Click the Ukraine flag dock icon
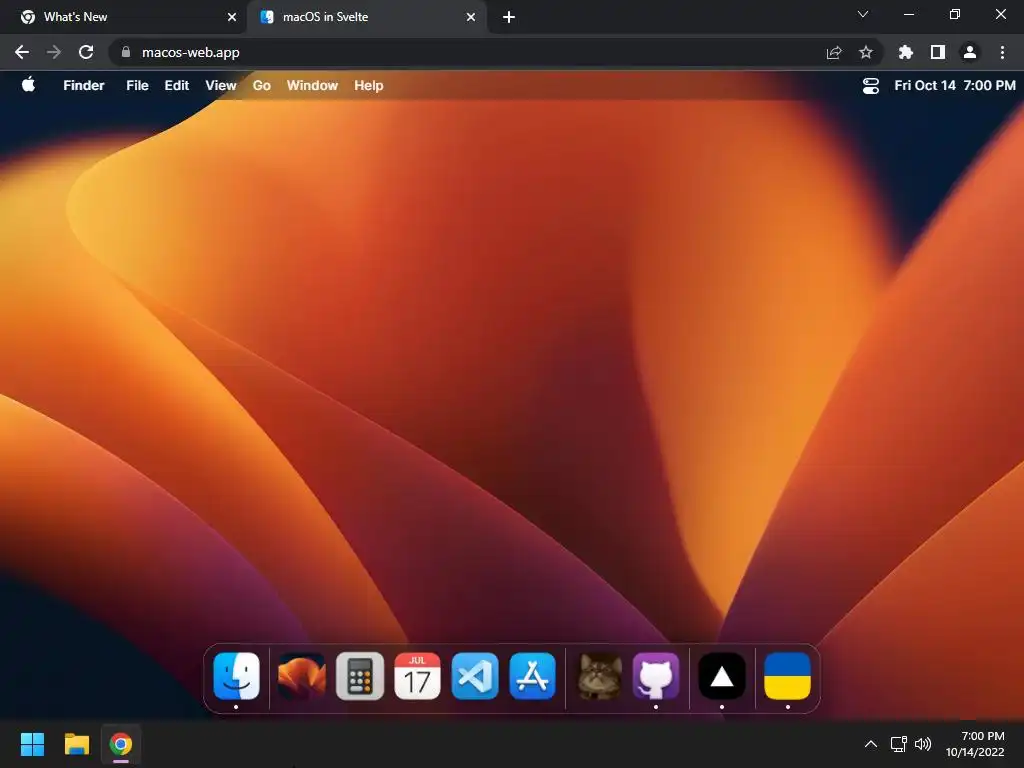Viewport: 1024px width, 768px height. click(788, 676)
